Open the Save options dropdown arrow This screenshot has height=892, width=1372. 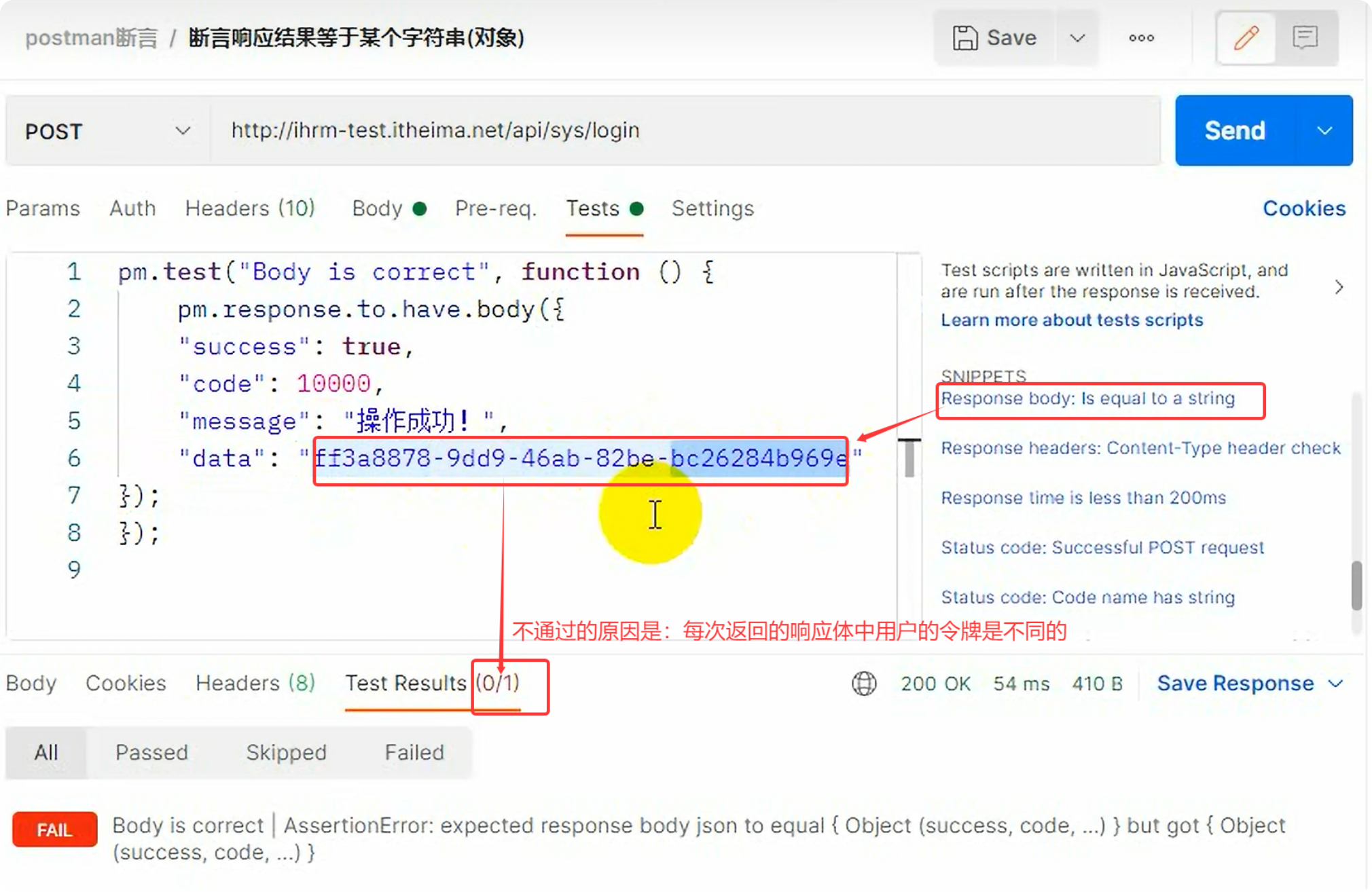1077,38
